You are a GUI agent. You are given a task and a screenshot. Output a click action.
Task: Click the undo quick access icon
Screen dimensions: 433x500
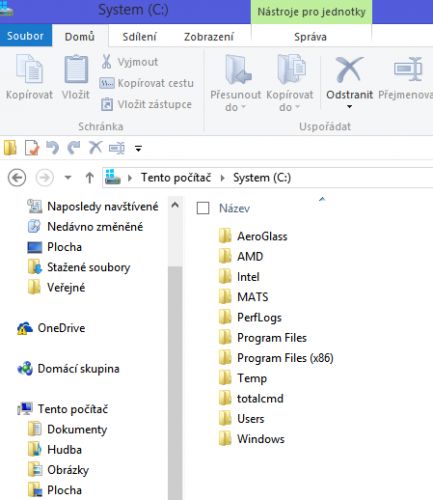click(x=52, y=148)
